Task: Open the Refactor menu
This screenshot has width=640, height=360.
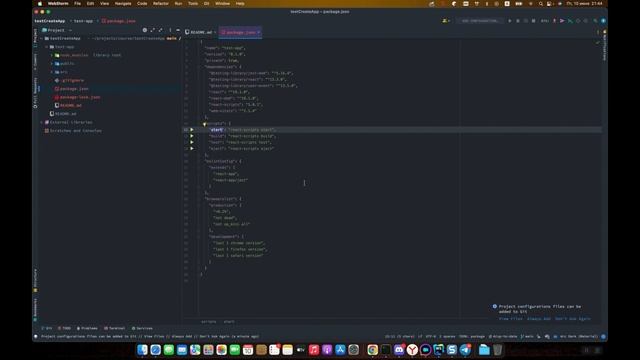Action: pyautogui.click(x=160, y=4)
